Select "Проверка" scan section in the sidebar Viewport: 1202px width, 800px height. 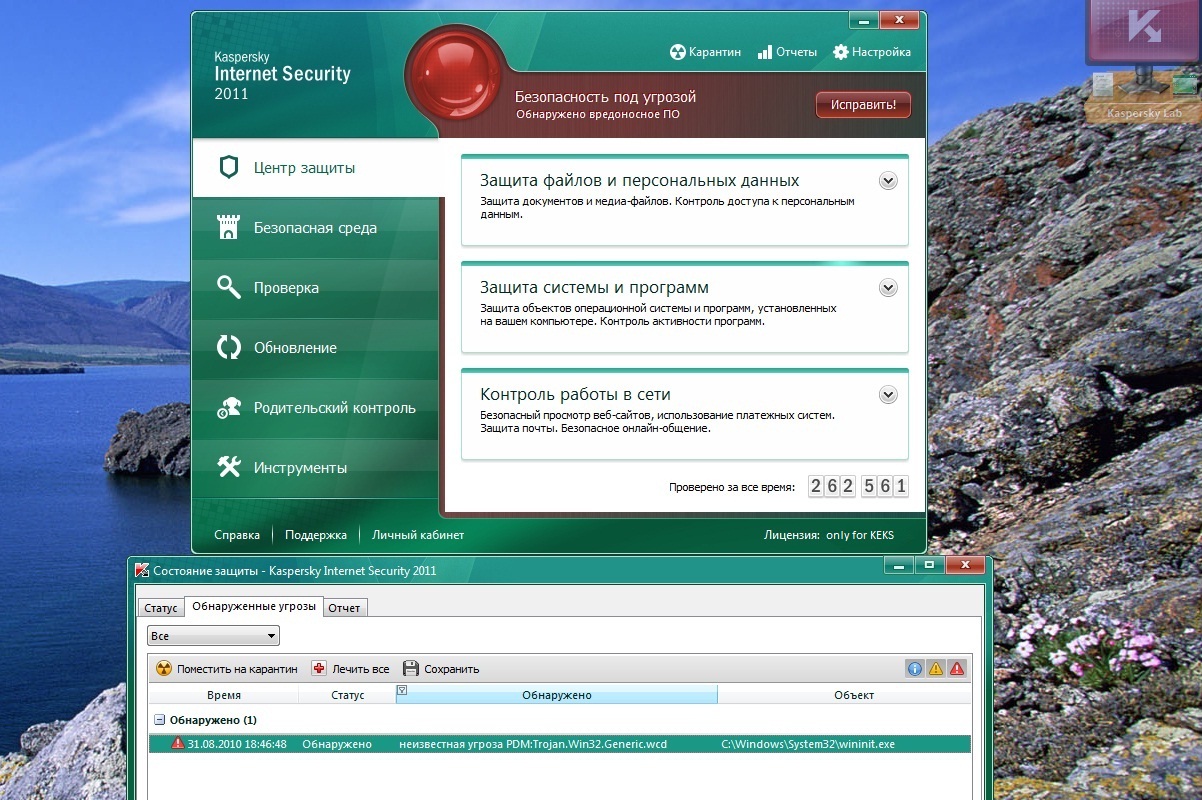(x=286, y=288)
